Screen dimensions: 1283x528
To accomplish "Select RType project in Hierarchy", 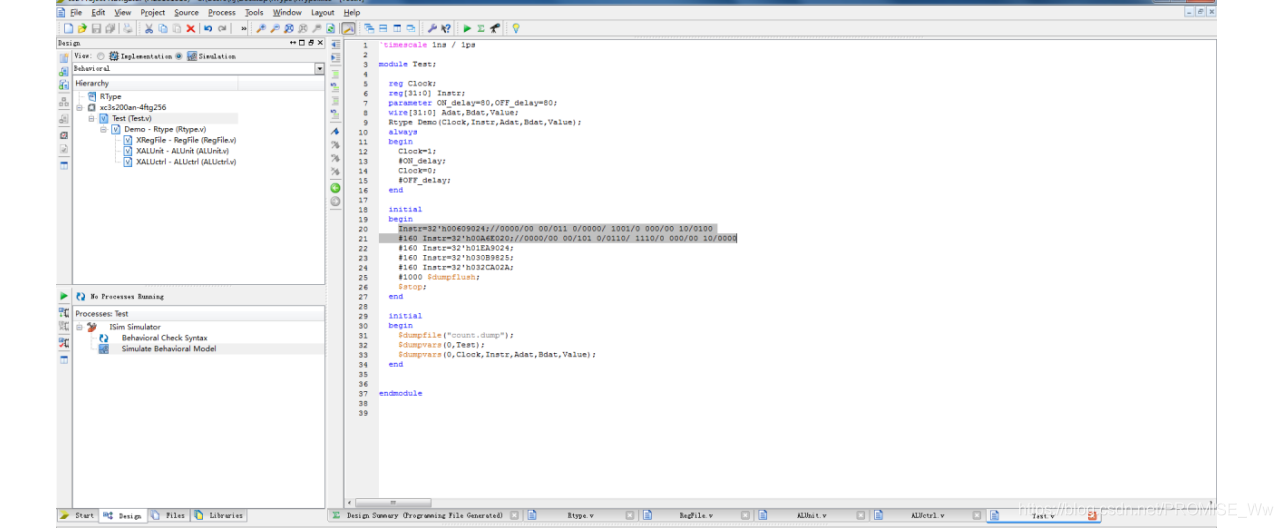I will (110, 96).
